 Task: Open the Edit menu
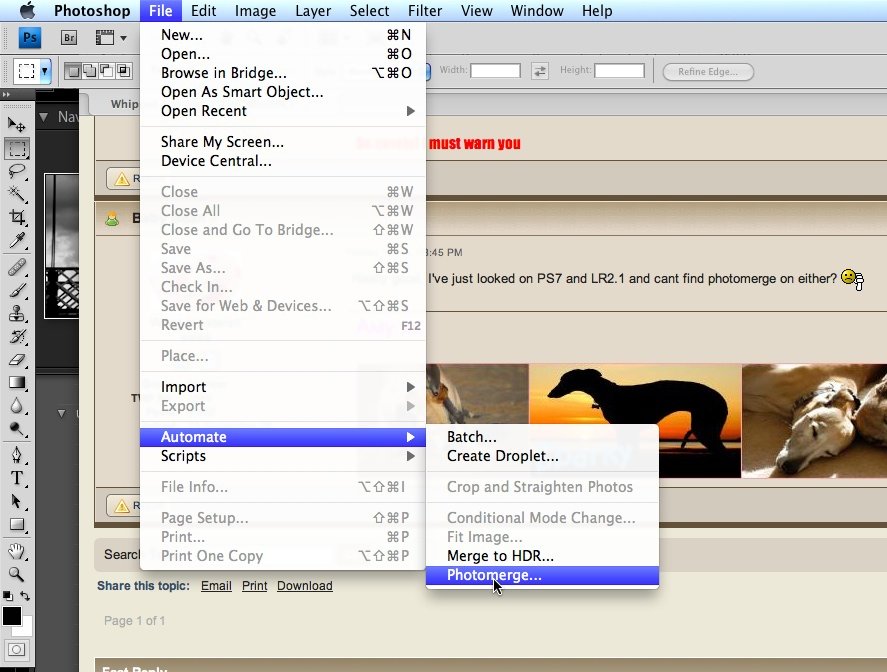[x=203, y=11]
